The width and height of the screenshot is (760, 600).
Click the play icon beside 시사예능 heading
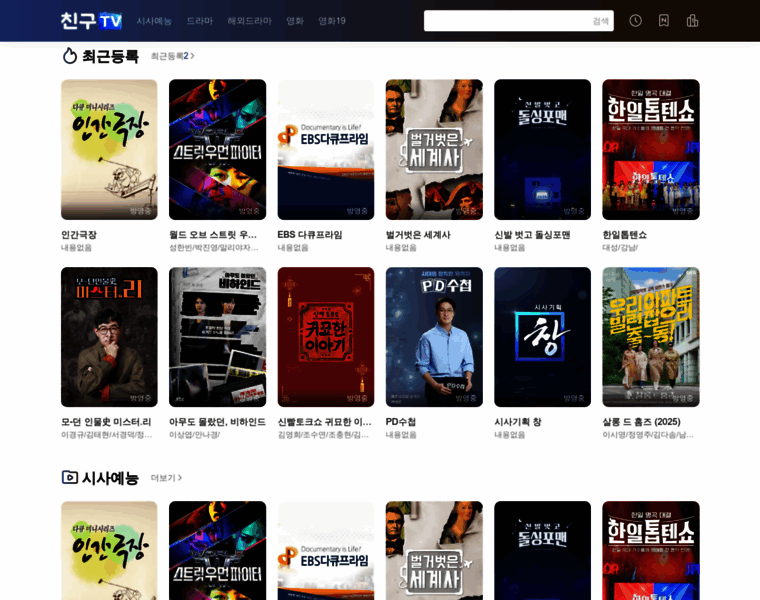(x=70, y=477)
